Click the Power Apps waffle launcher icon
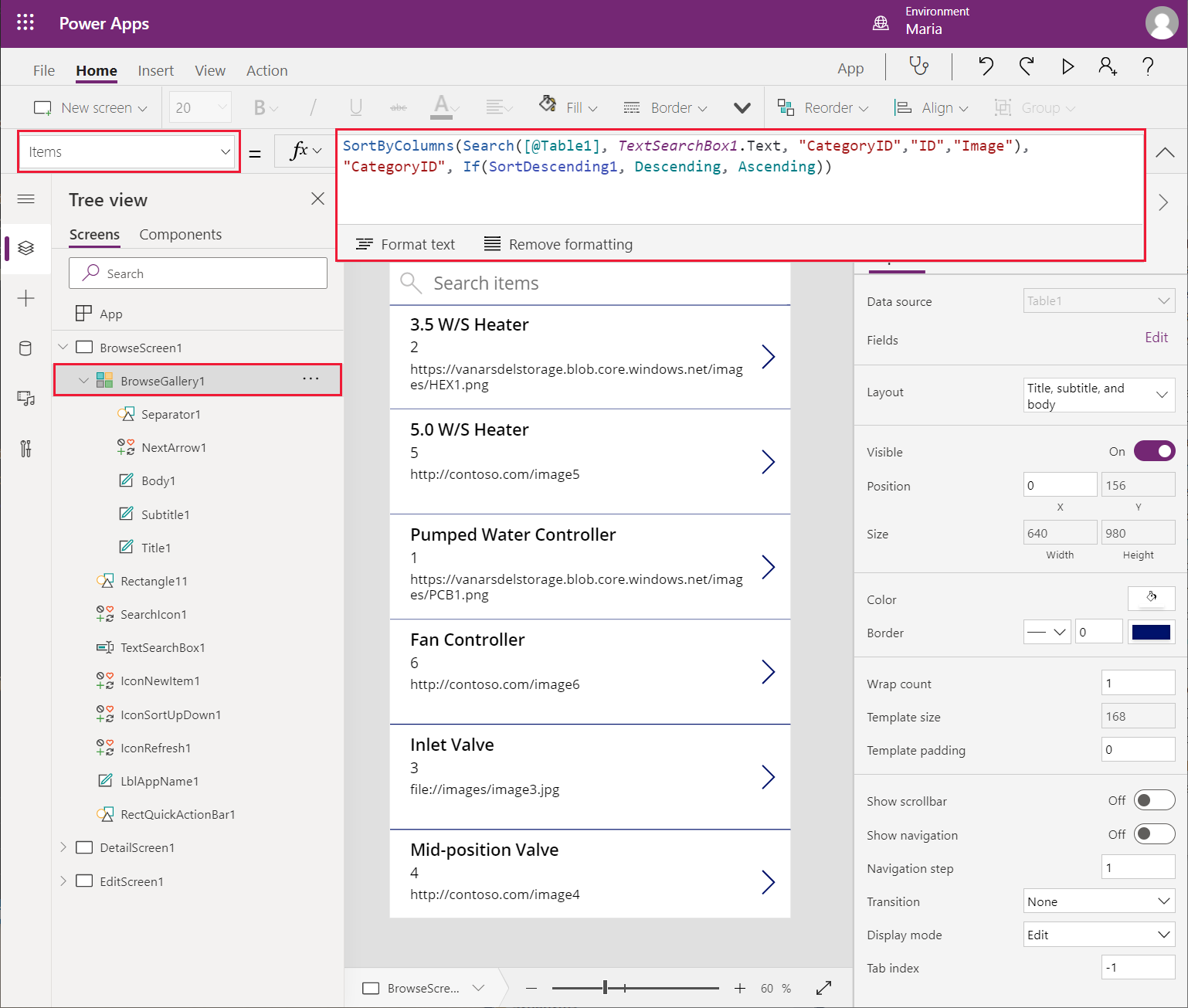 click(x=25, y=22)
